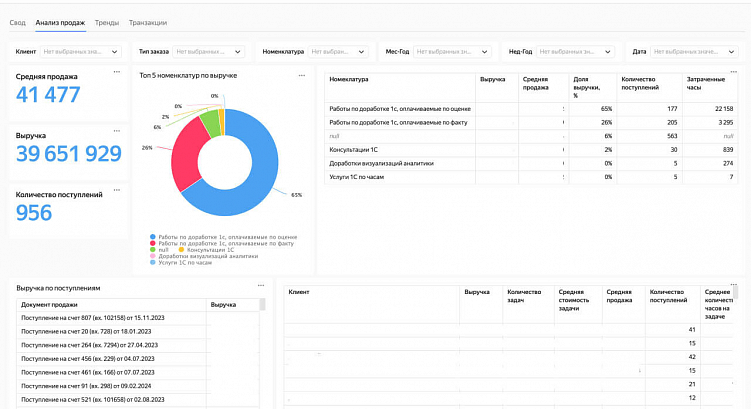The image size is (751, 409).
Task: Open the Топ 5 номенклатур chart menu
Action: pyautogui.click(x=302, y=75)
